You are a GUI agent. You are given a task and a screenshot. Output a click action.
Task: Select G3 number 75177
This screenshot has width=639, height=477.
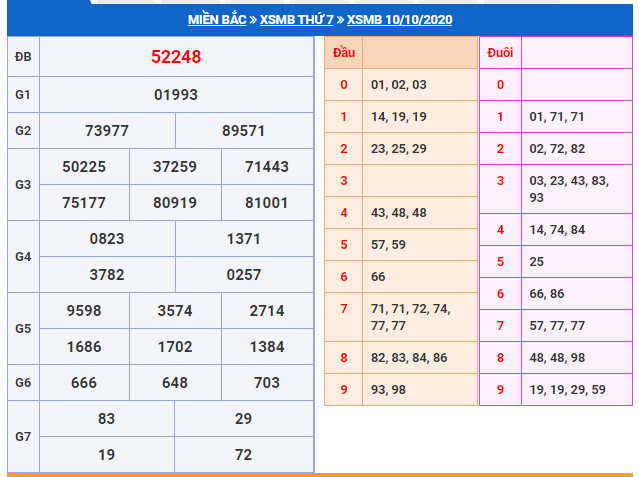[84, 203]
